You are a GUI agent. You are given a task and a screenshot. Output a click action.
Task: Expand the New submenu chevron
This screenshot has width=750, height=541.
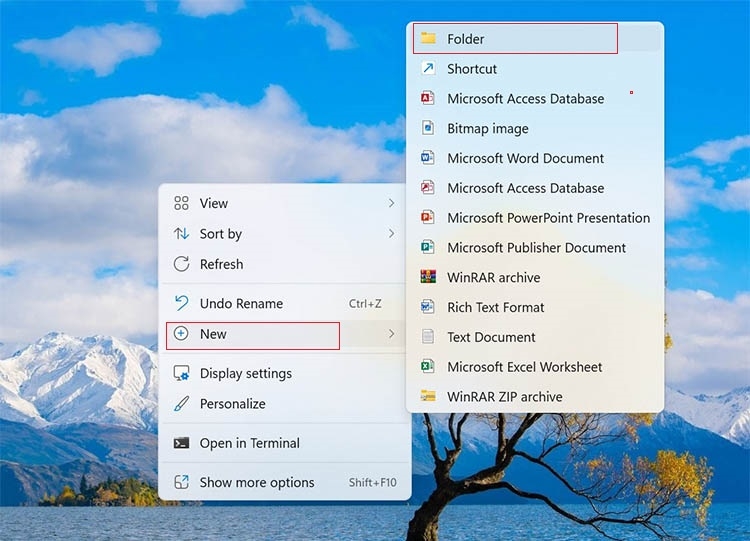pyautogui.click(x=391, y=333)
